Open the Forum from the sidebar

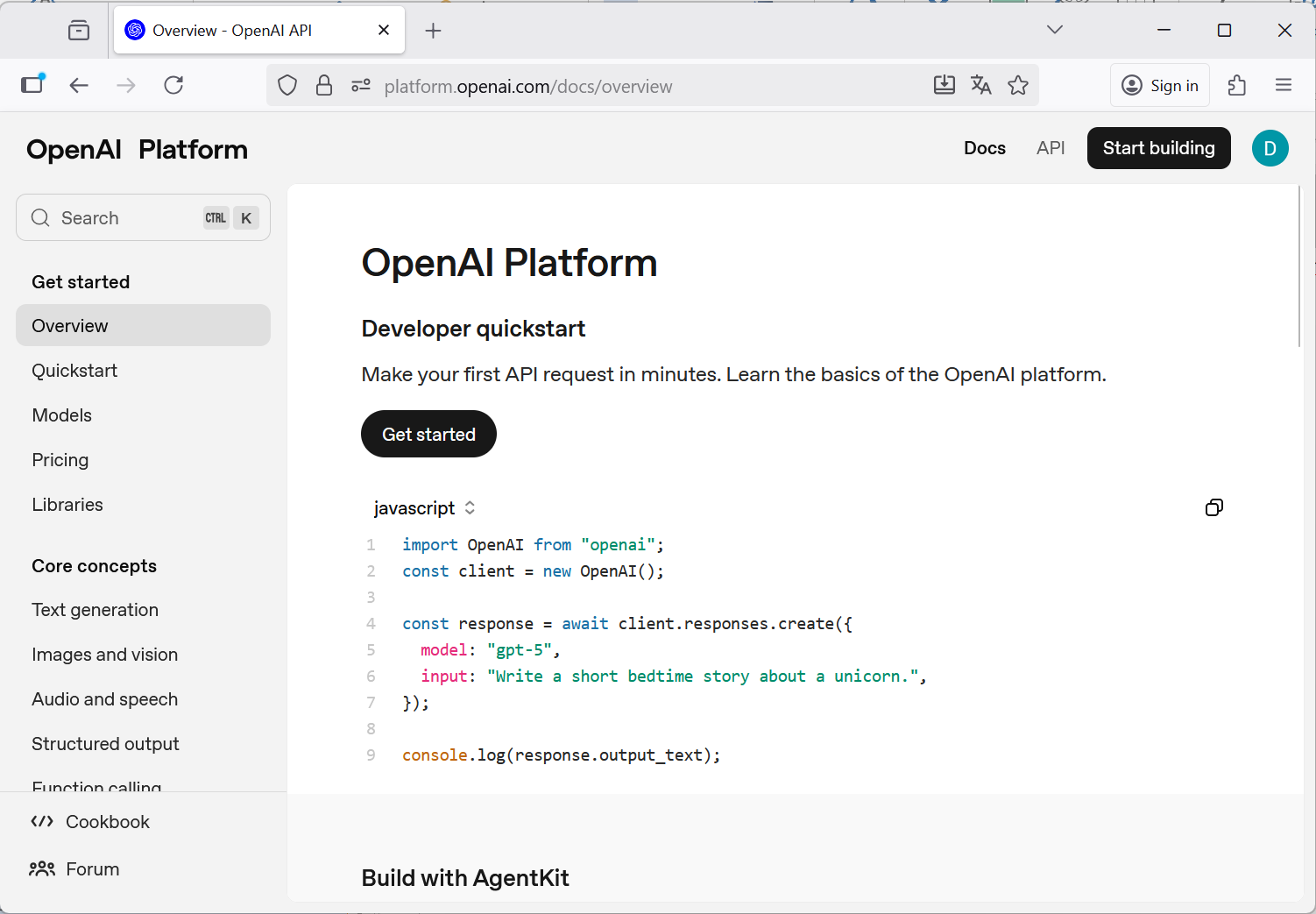[92, 868]
